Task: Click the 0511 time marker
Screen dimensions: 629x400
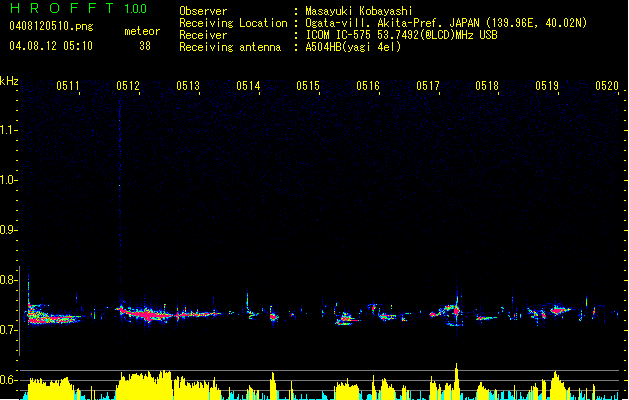Action: click(x=67, y=86)
